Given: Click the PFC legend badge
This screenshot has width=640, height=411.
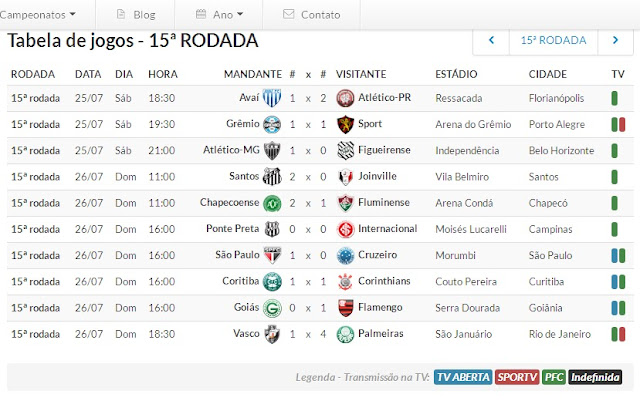Looking at the screenshot, I should 554,377.
